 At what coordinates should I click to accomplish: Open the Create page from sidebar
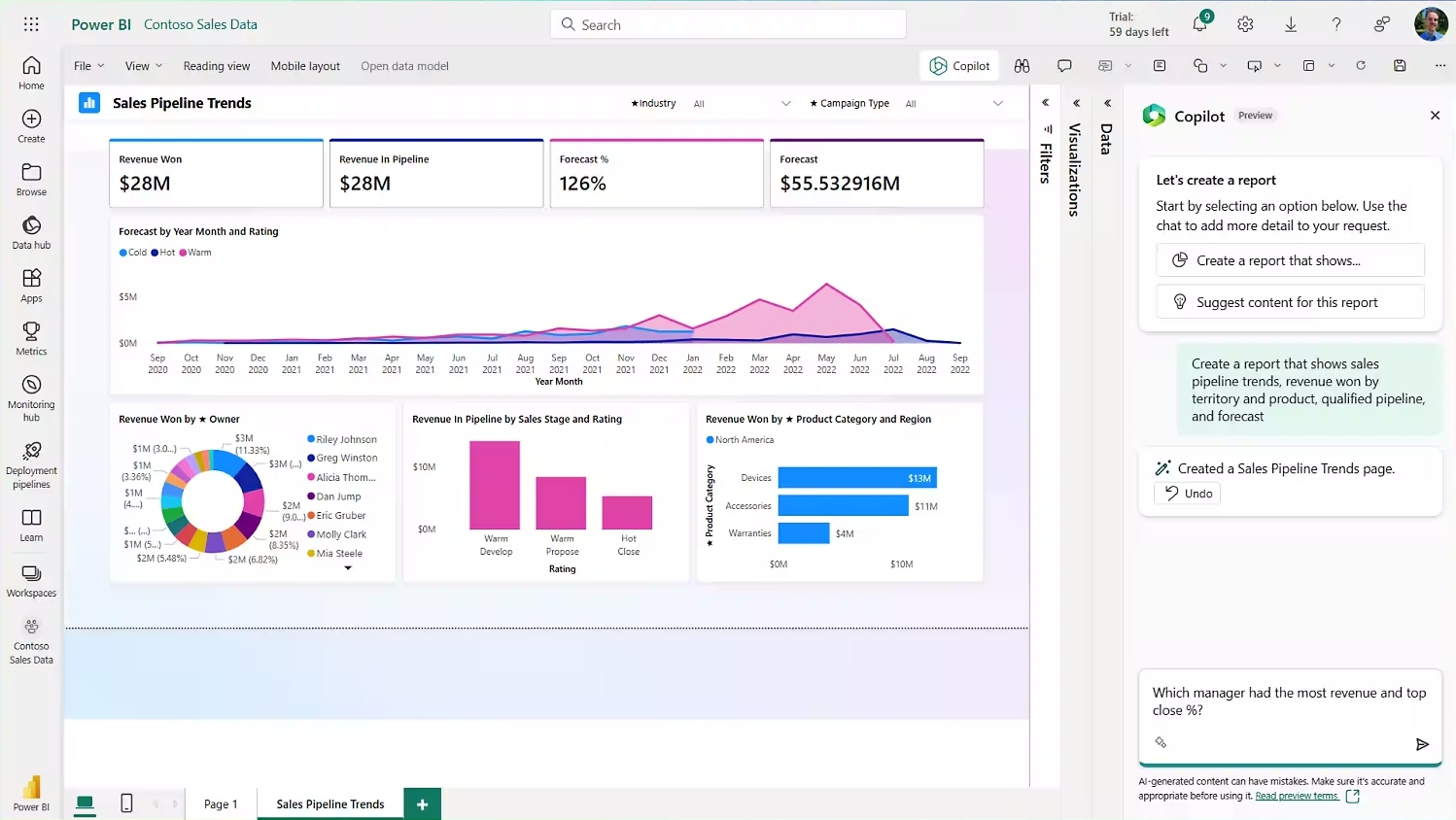[31, 126]
